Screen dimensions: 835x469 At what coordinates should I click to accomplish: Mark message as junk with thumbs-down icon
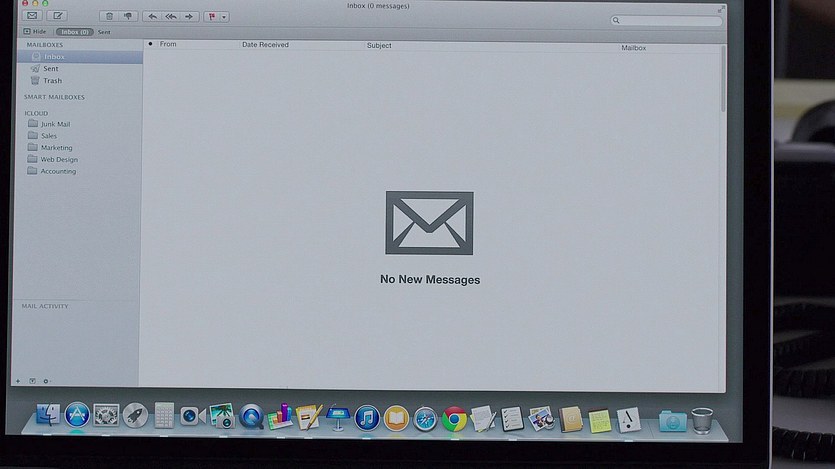127,16
